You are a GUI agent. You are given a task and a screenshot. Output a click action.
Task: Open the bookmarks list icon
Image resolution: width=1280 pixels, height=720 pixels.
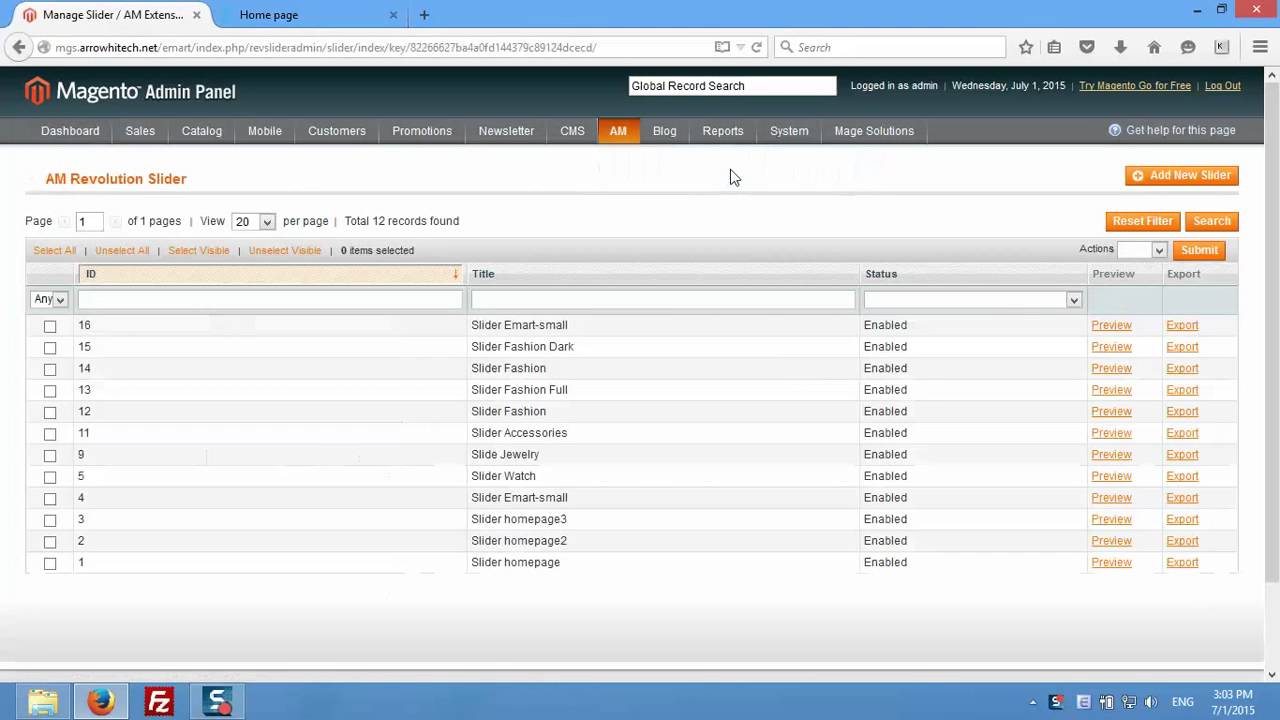click(x=1054, y=47)
